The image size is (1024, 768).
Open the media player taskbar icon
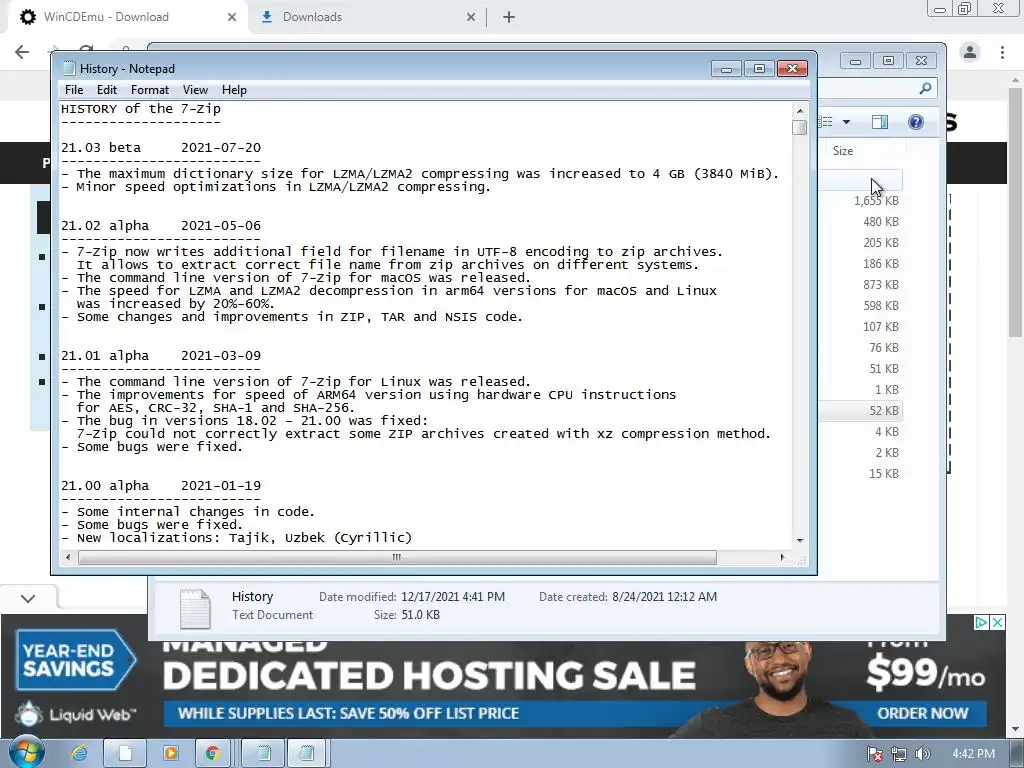[170, 753]
